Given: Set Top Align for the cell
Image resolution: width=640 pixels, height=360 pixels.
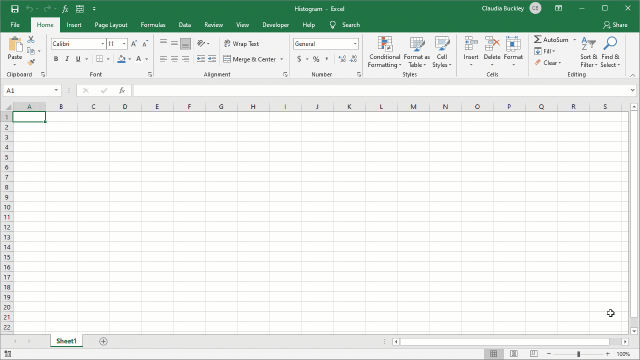Looking at the screenshot, I should pyautogui.click(x=163, y=43).
